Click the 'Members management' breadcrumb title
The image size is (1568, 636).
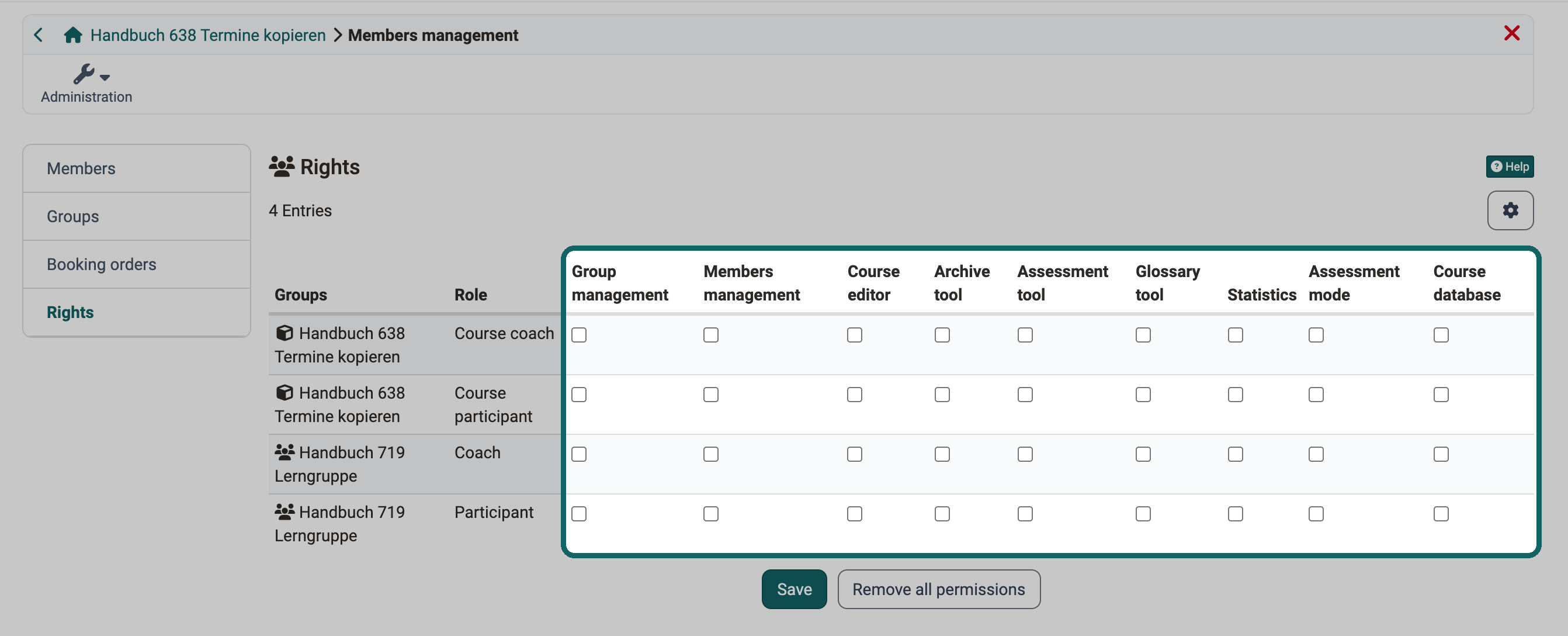click(x=433, y=35)
